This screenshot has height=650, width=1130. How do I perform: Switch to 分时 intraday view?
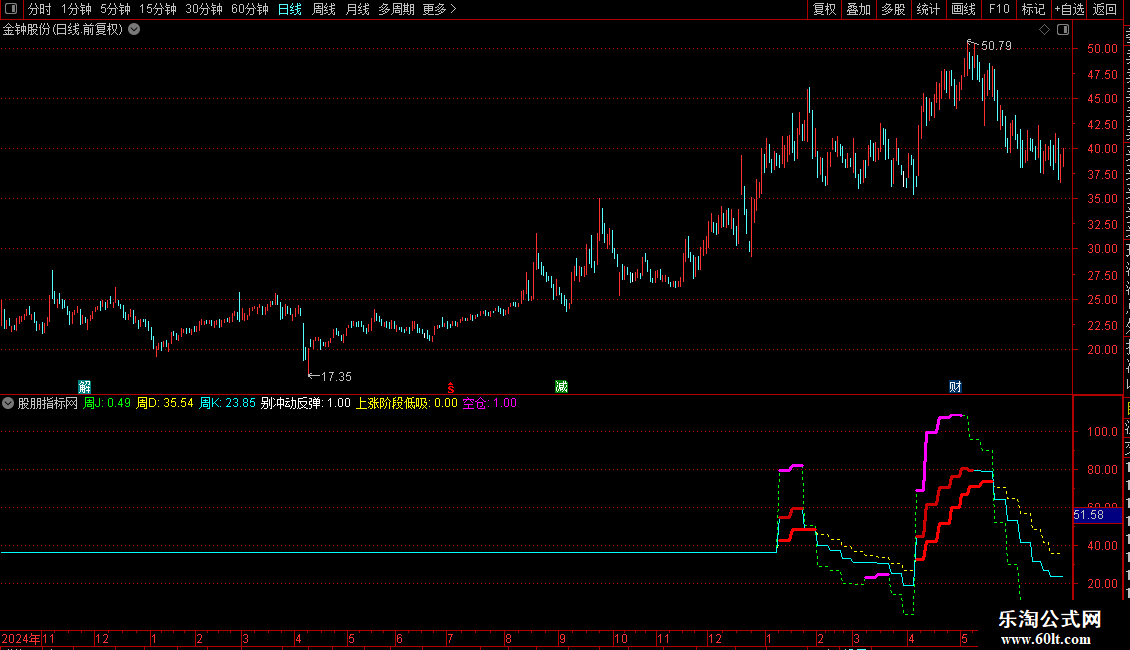coord(40,9)
